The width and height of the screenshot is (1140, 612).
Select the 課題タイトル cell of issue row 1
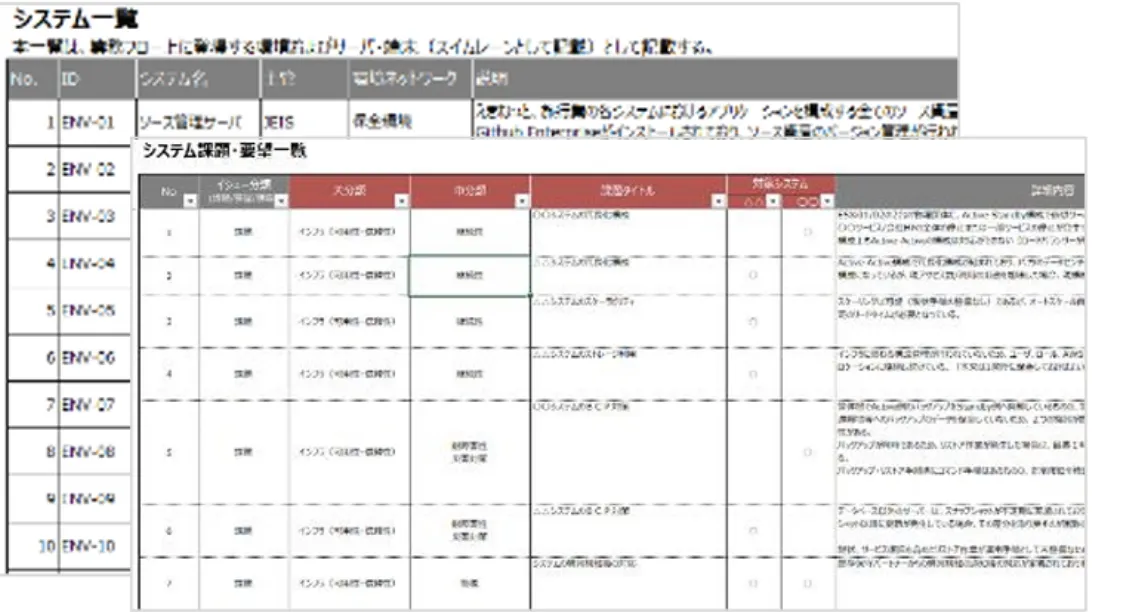tap(628, 233)
